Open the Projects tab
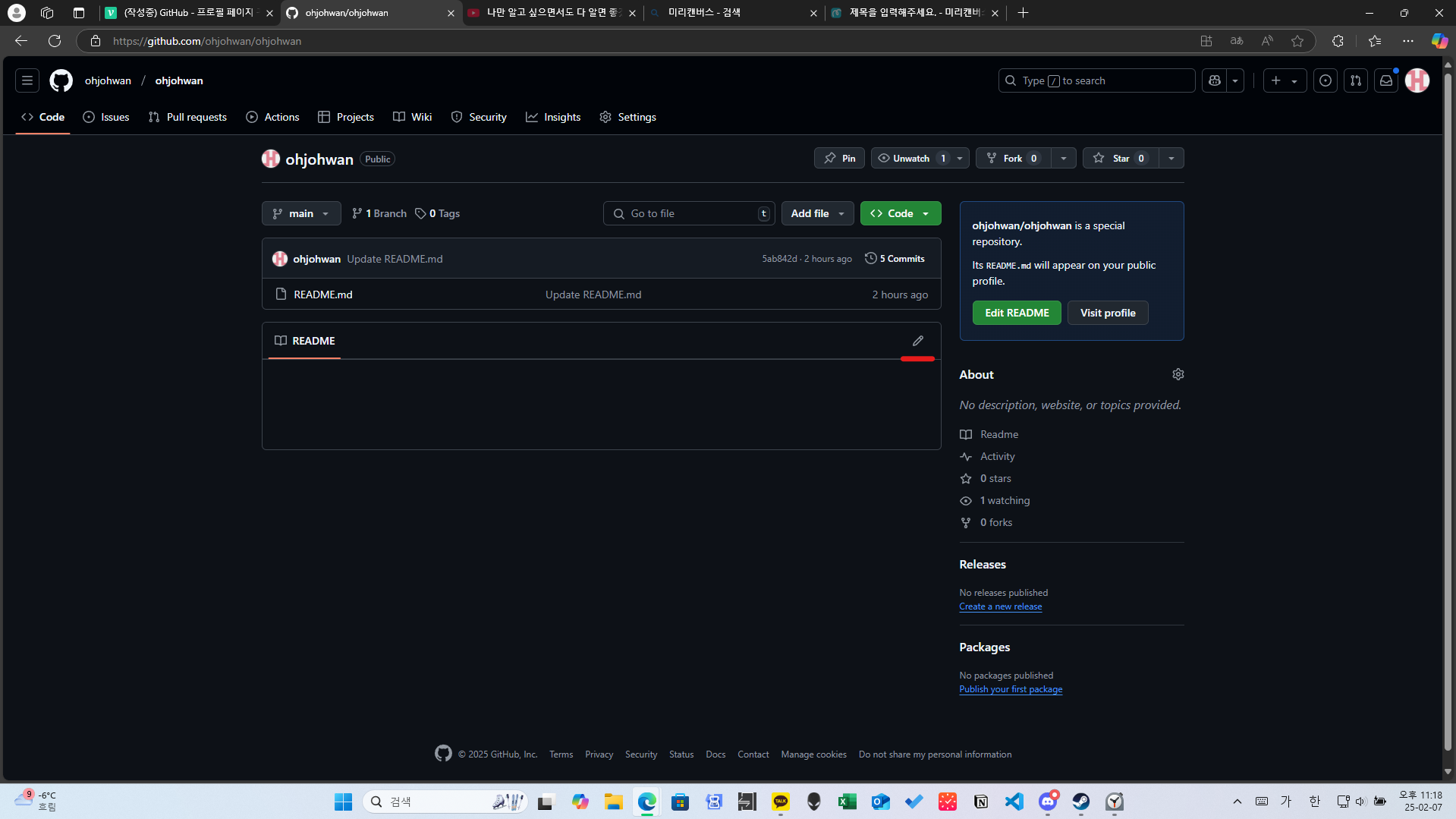Screen dimensions: 1456x819 click(346, 117)
